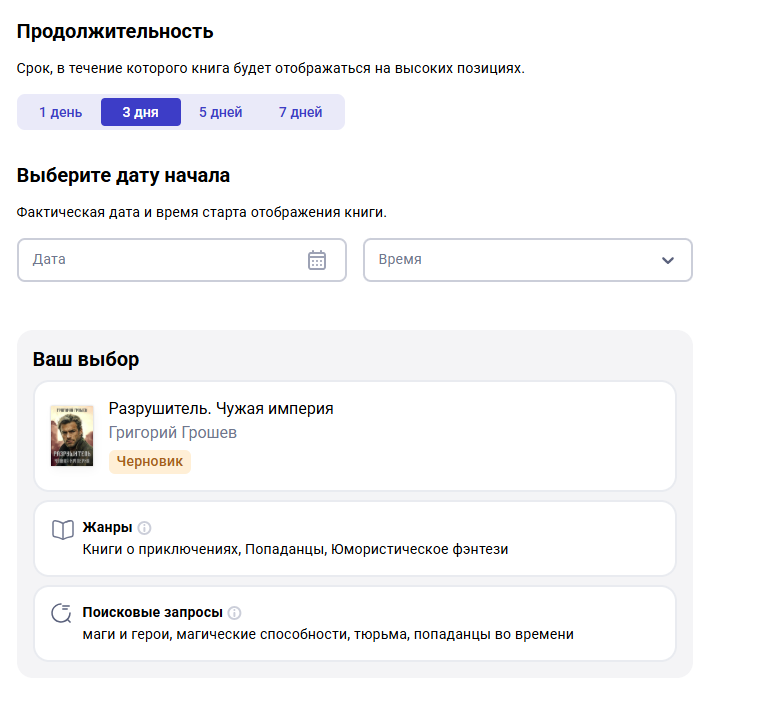The width and height of the screenshot is (777, 709).
Task: Click the Продолжительность heading
Action: [x=115, y=32]
